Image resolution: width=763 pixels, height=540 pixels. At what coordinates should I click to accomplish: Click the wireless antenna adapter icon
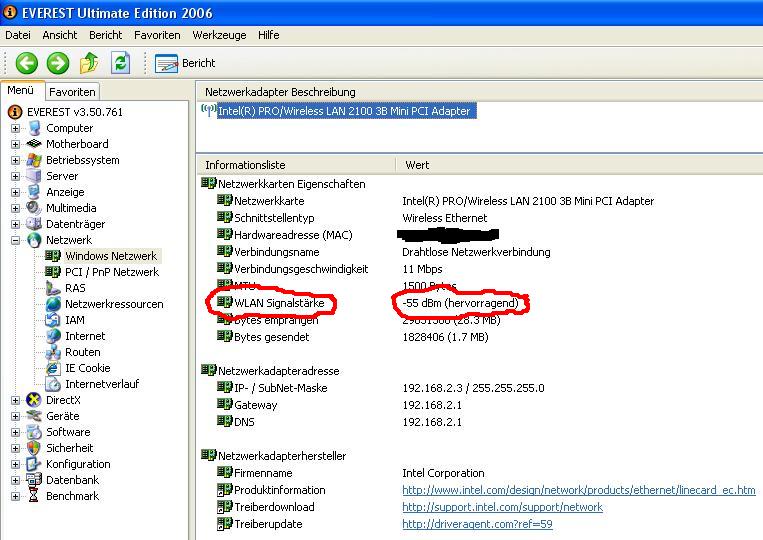[x=209, y=110]
